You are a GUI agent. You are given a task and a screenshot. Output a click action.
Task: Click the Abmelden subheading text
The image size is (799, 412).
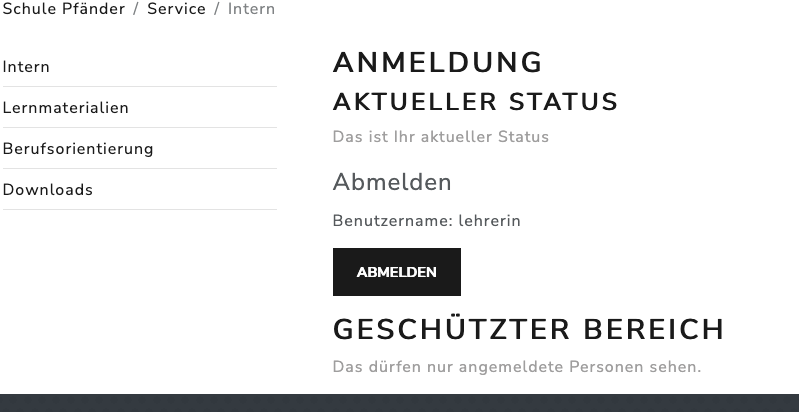(x=392, y=182)
